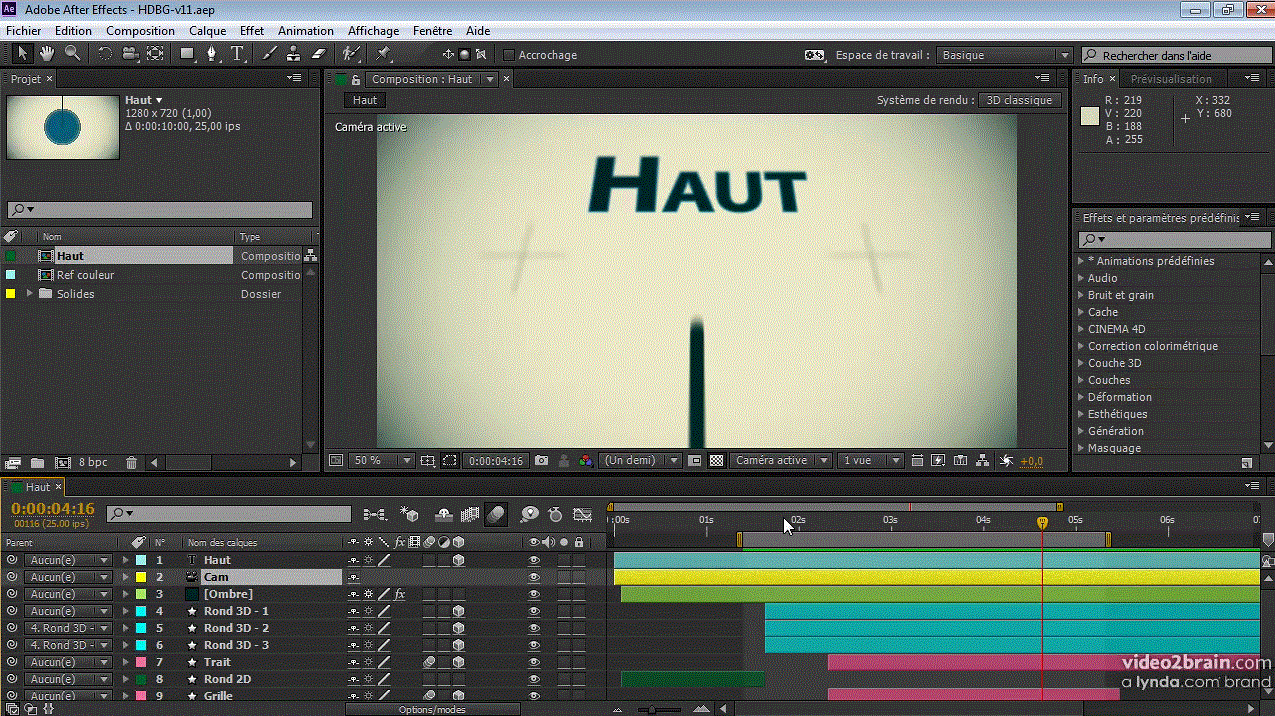Select the Hand tool
This screenshot has height=716, width=1275.
pos(47,54)
